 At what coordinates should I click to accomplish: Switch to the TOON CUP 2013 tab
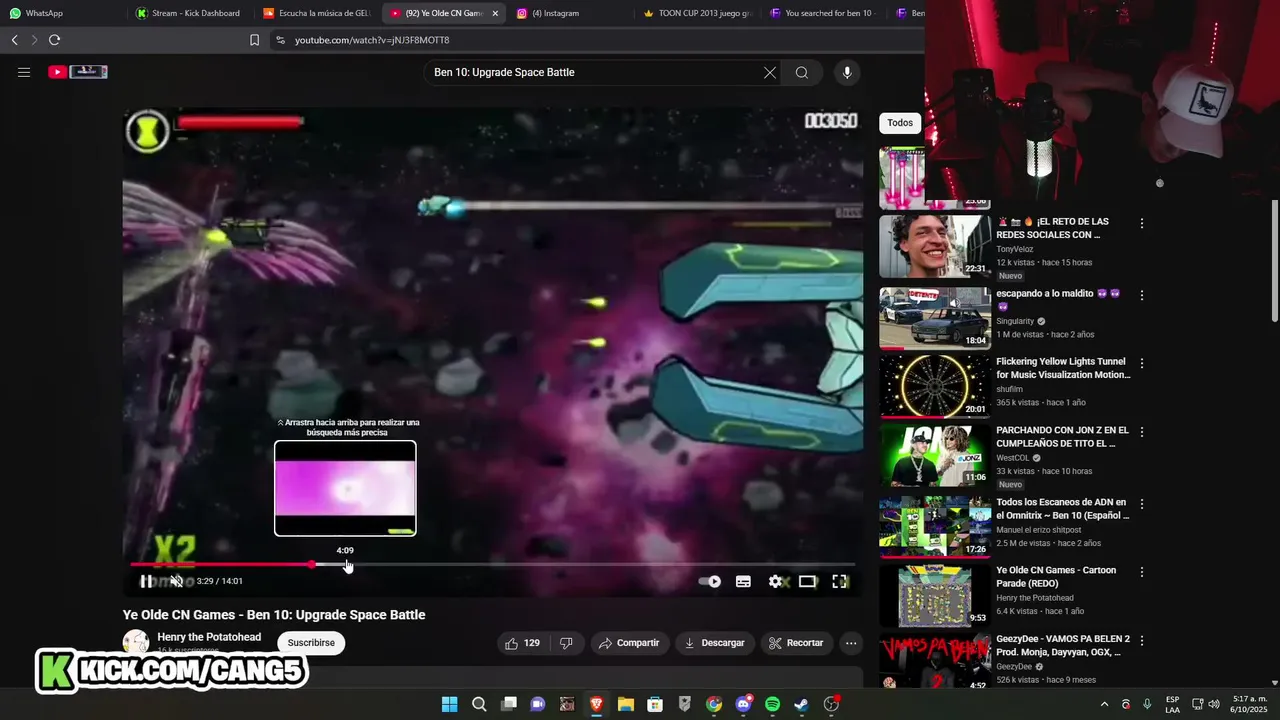pyautogui.click(x=697, y=13)
